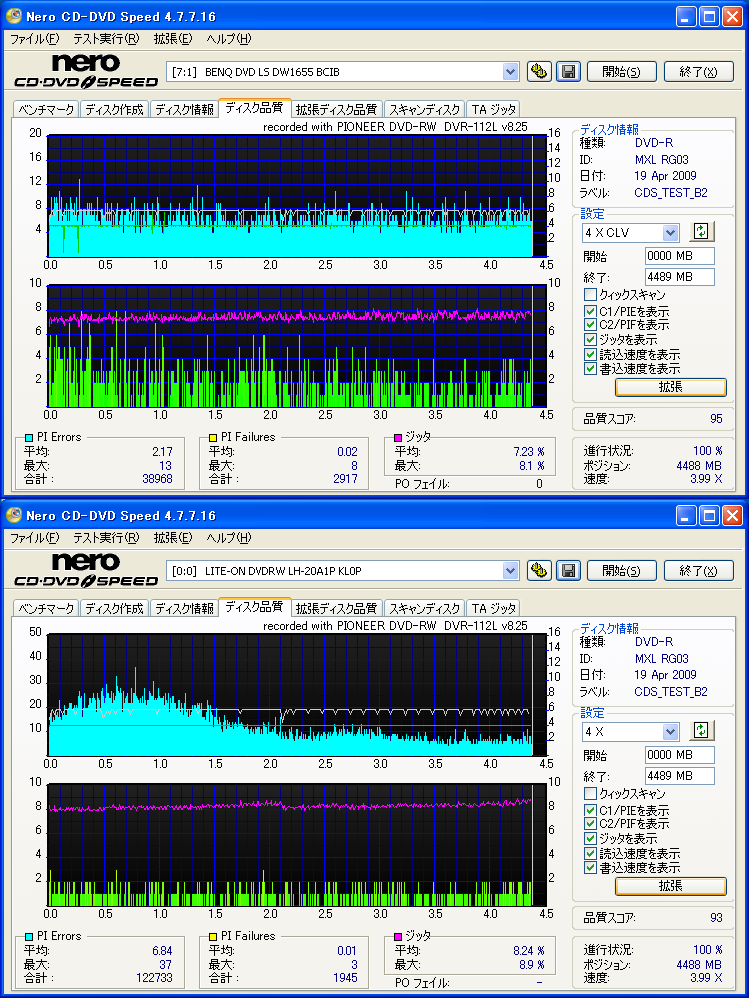Open 拡張(E) menu in LITE-ON window

(172, 538)
